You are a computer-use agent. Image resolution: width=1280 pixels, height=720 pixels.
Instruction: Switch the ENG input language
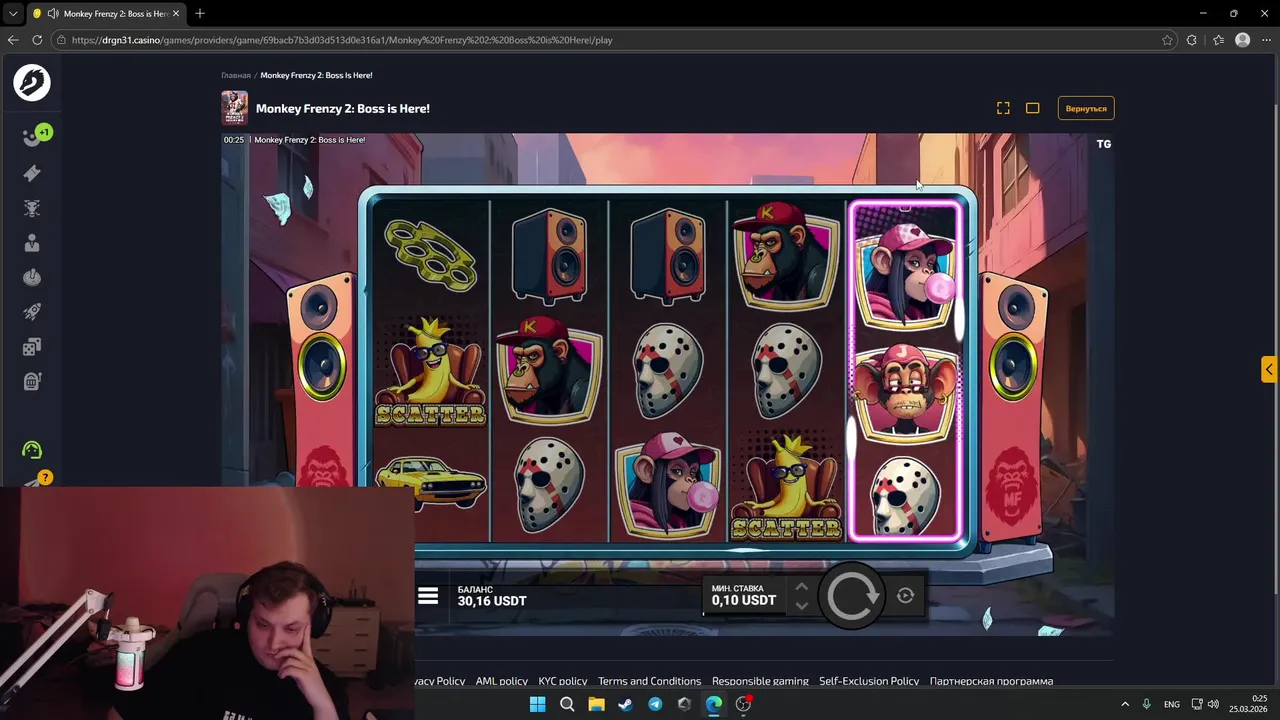click(1172, 704)
